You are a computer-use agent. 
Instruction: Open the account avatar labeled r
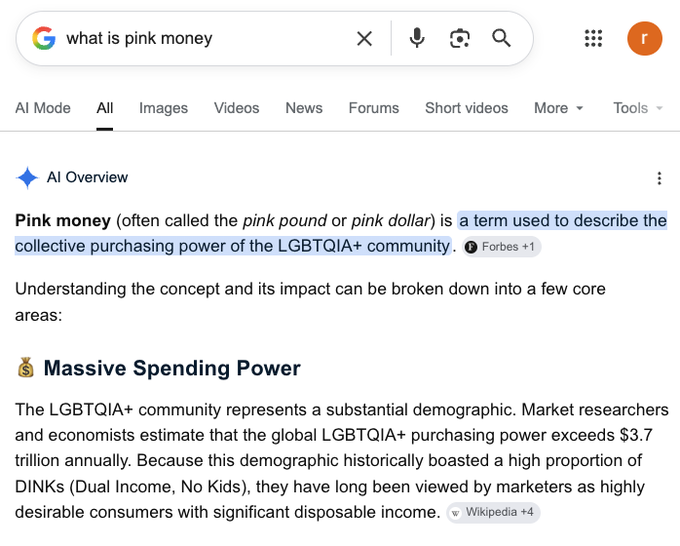(644, 38)
